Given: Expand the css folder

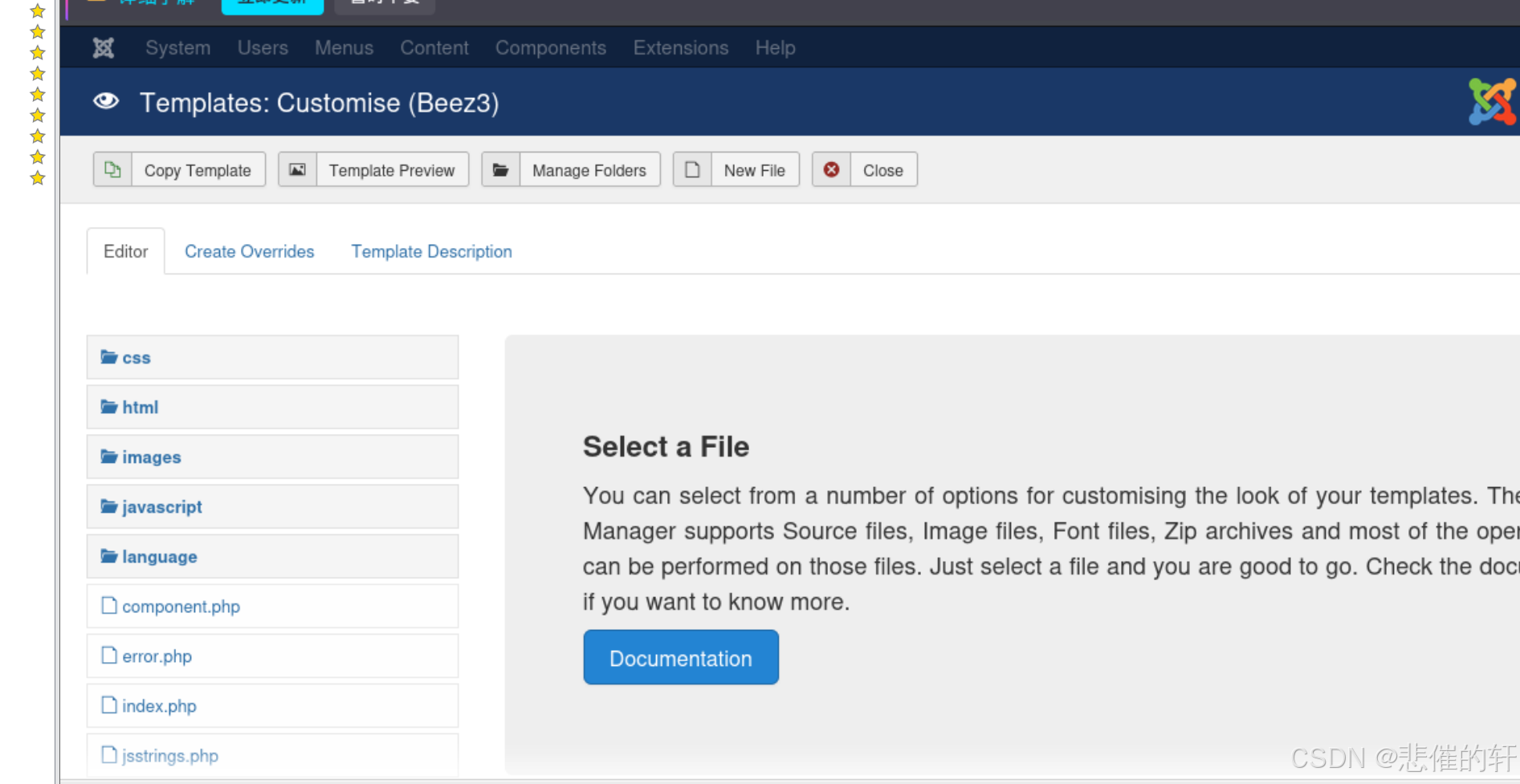Looking at the screenshot, I should 272,357.
